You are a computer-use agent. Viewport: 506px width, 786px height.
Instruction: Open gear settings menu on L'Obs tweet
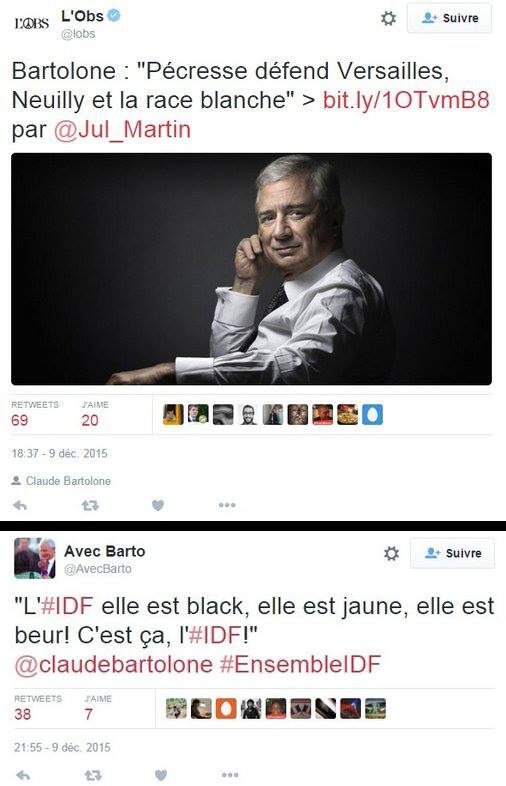[388, 19]
